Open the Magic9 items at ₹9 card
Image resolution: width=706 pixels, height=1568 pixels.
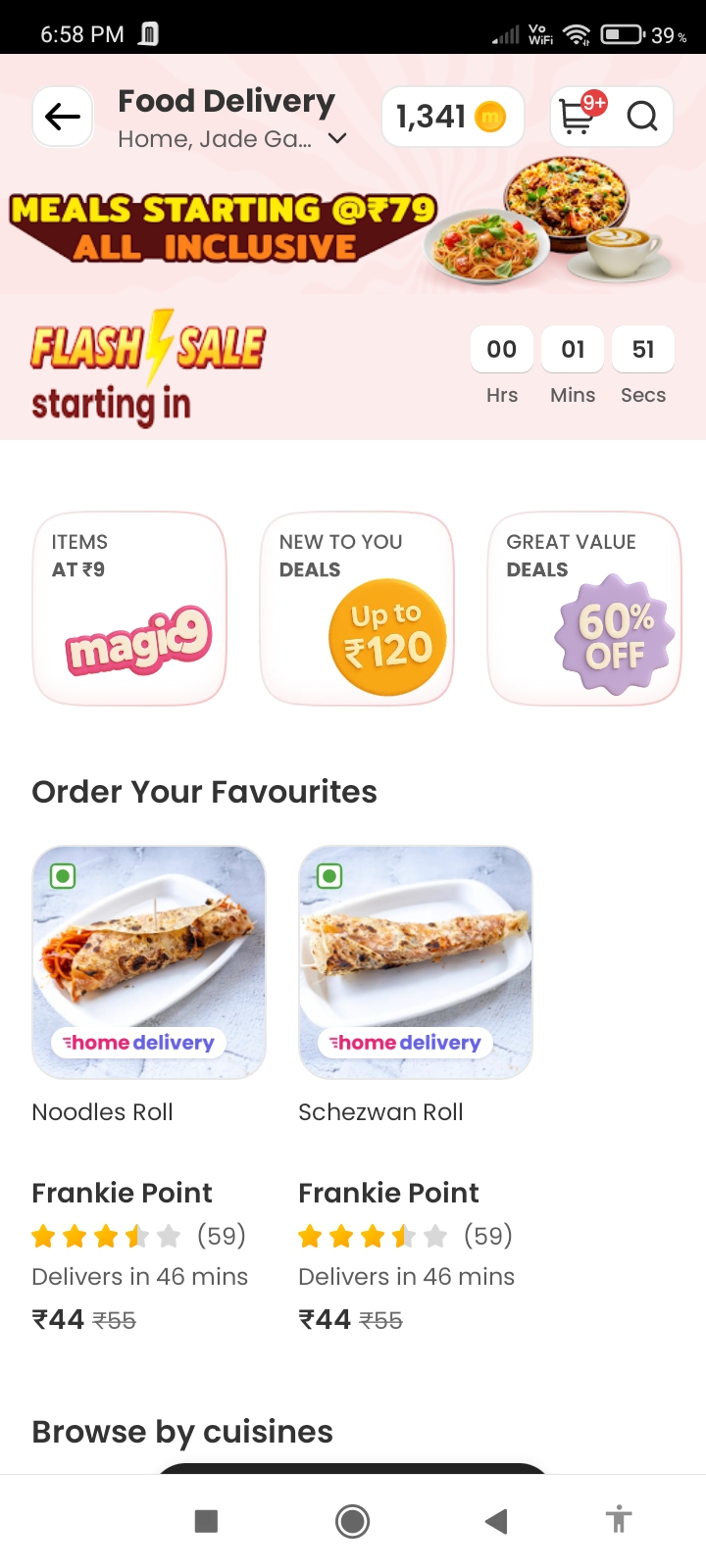tap(129, 609)
